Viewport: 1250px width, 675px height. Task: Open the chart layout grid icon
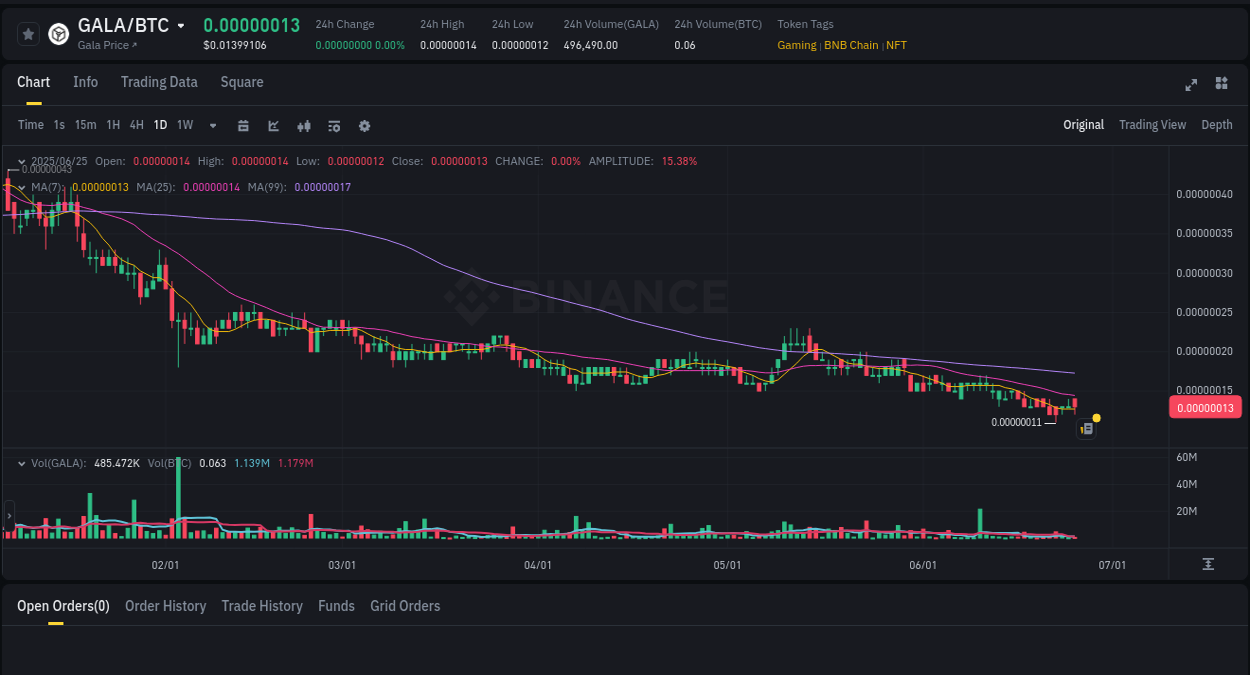point(1221,84)
